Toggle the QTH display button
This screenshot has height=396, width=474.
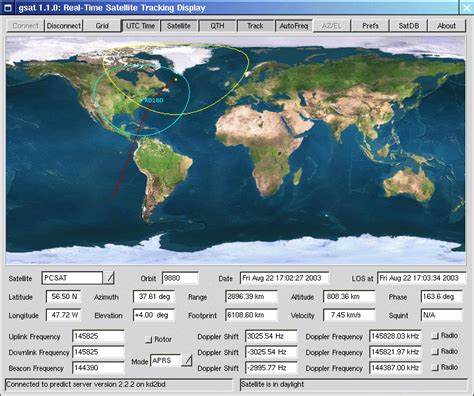click(217, 26)
